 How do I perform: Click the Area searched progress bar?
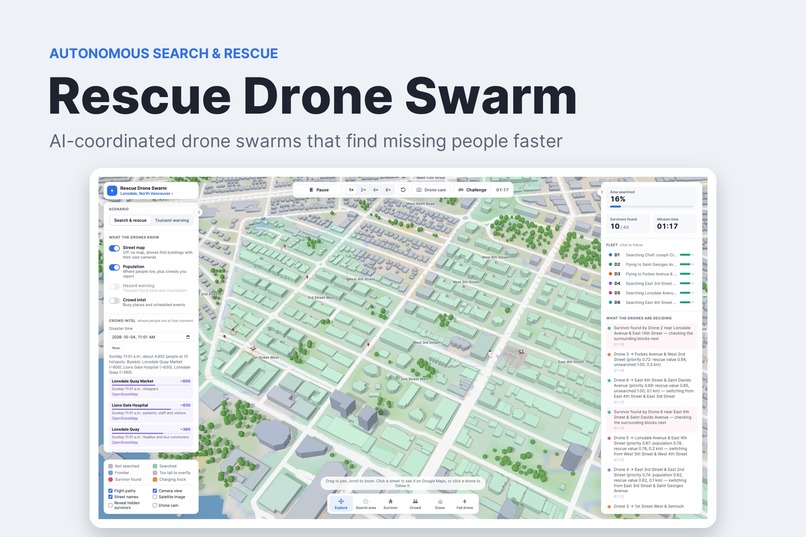point(651,207)
